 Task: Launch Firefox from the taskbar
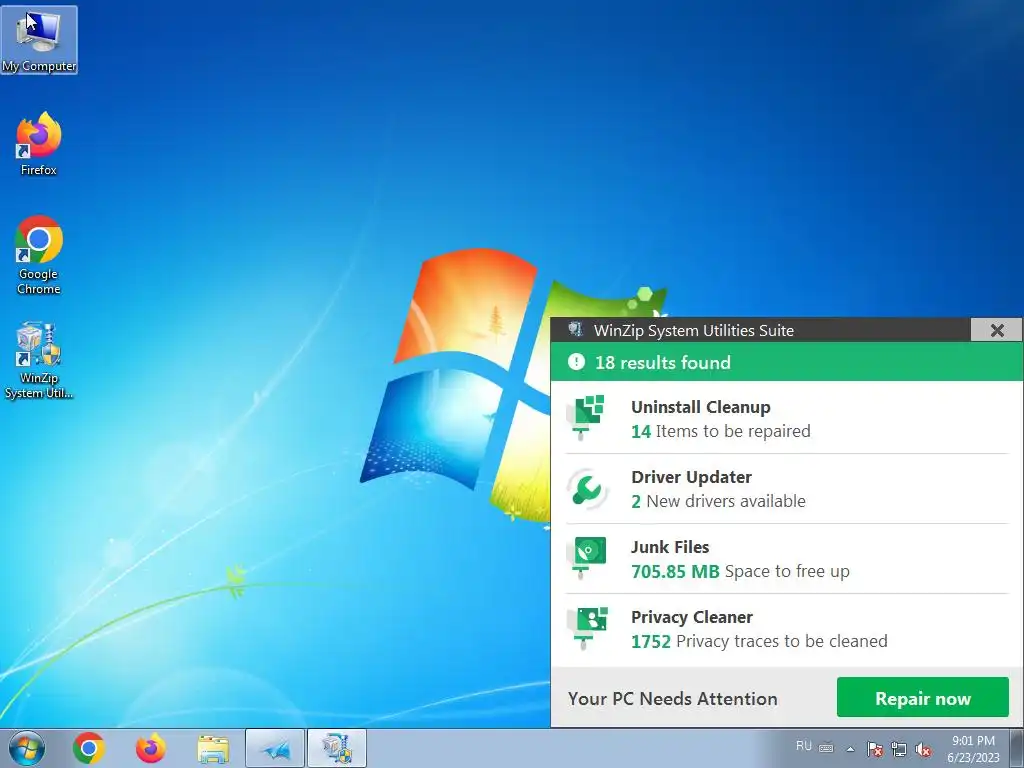coord(150,748)
